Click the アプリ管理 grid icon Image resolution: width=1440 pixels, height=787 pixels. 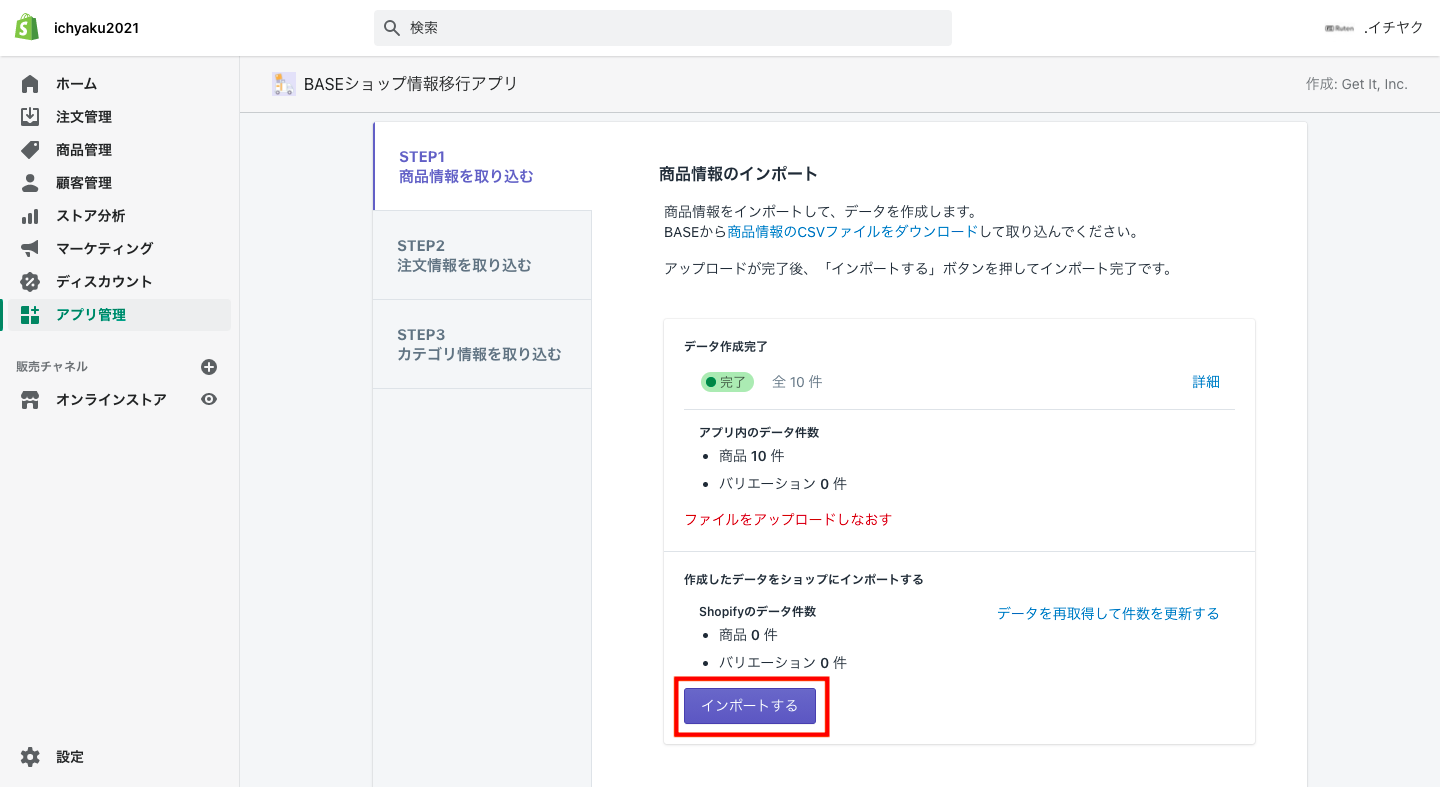pyautogui.click(x=30, y=315)
